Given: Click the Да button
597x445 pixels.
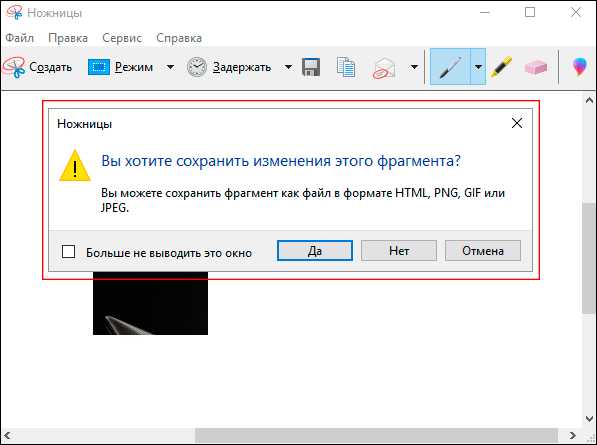Looking at the screenshot, I should (315, 250).
